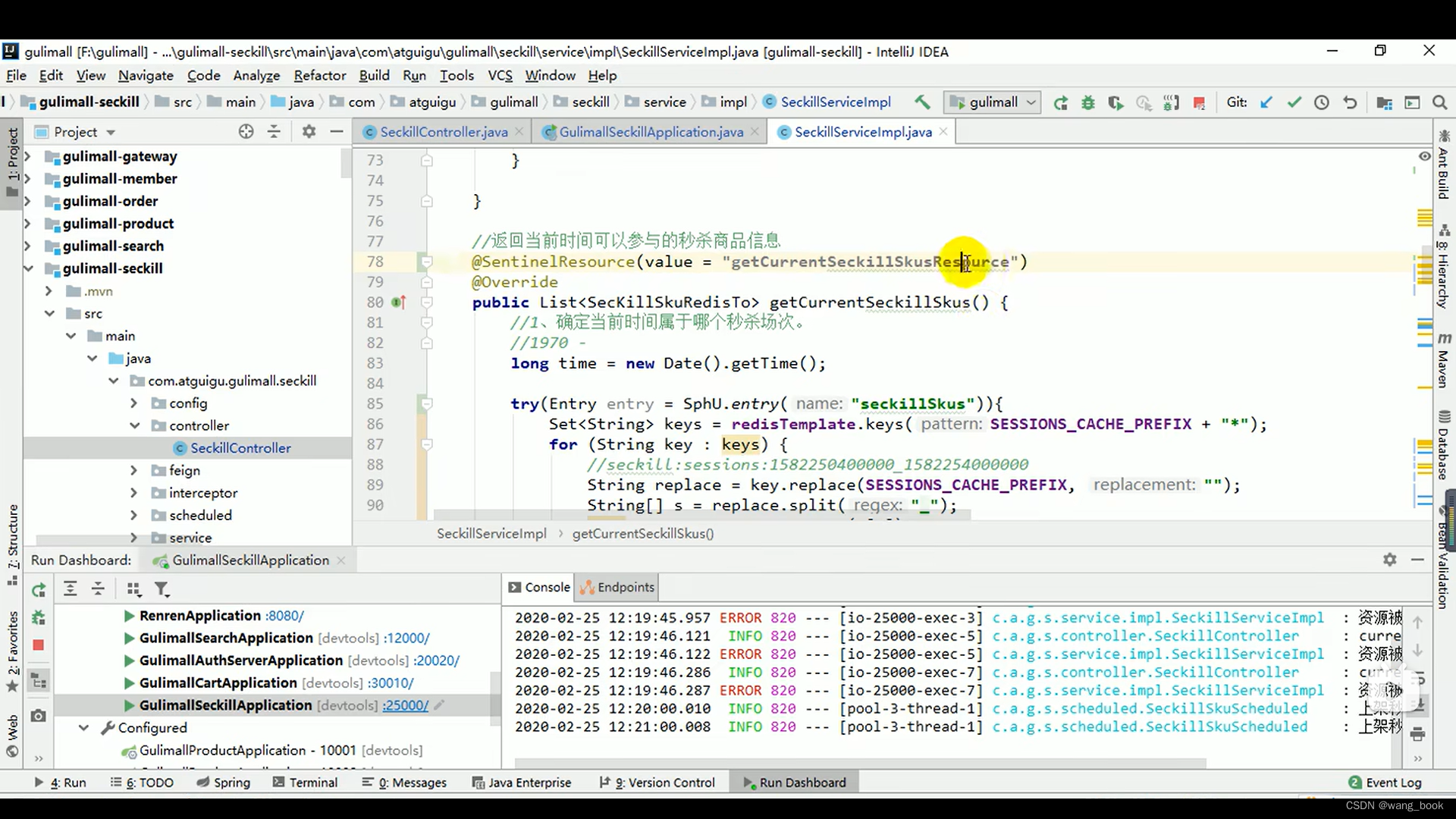1456x819 pixels.
Task: Click the Git commit checkmark icon
Action: 1294,102
